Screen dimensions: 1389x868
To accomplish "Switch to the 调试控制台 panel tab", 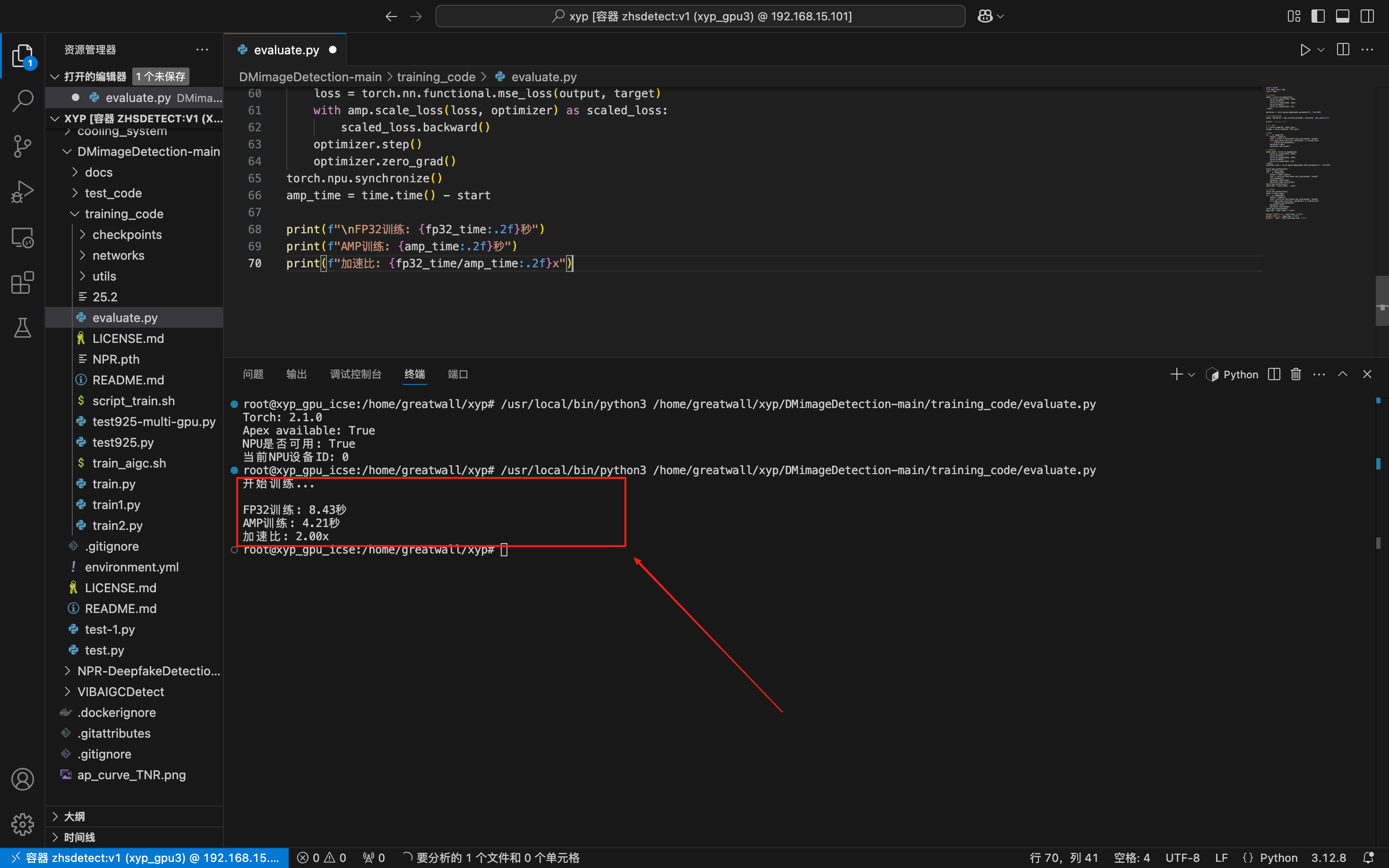I will [355, 374].
